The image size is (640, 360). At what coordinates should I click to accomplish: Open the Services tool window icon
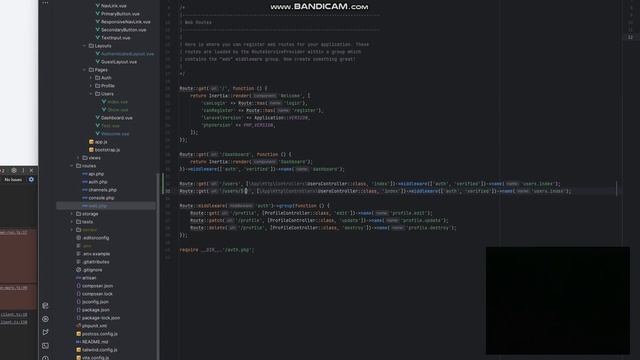pyautogui.click(x=45, y=319)
